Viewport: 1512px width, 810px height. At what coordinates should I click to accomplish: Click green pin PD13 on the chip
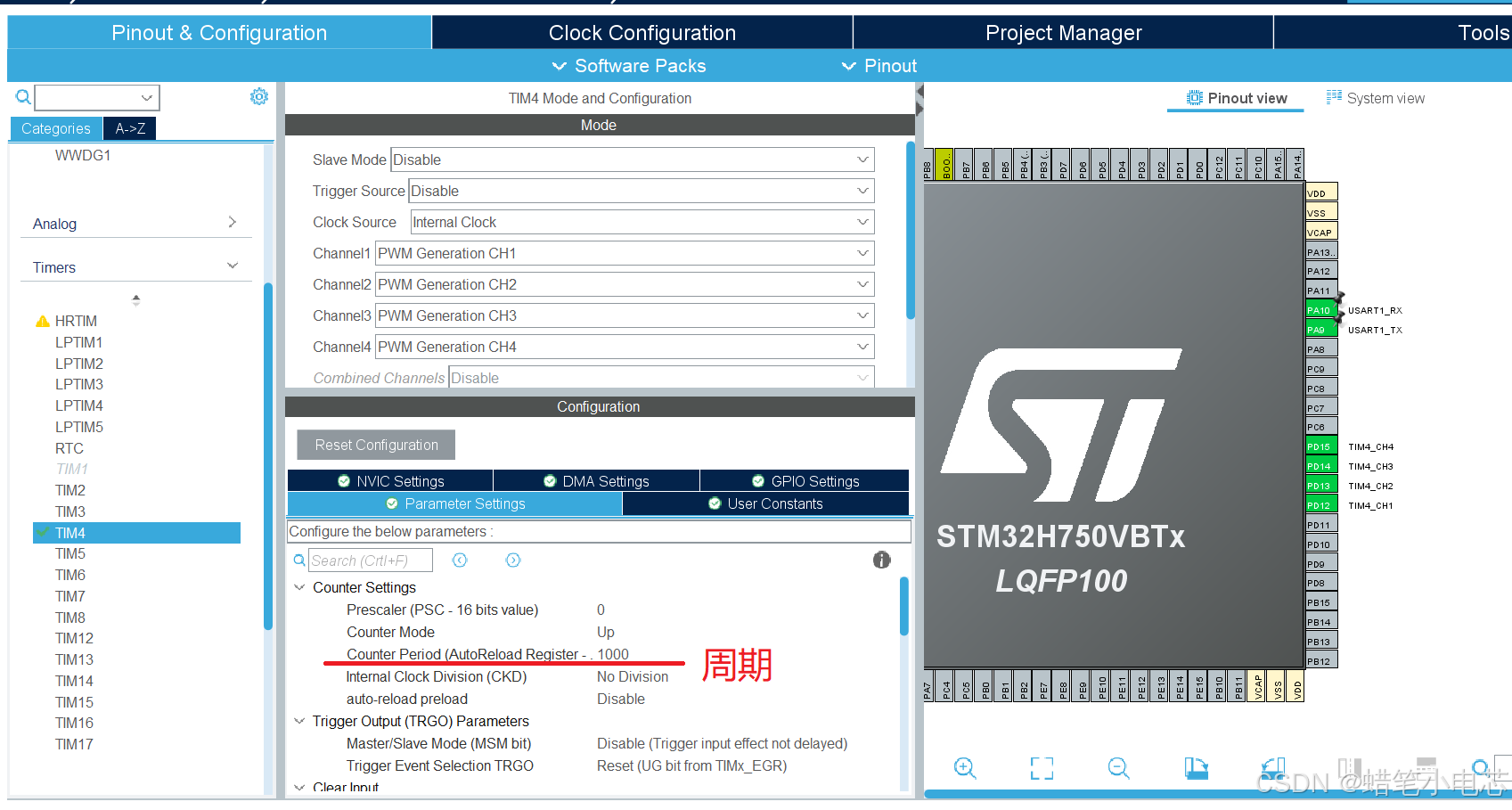click(1321, 486)
